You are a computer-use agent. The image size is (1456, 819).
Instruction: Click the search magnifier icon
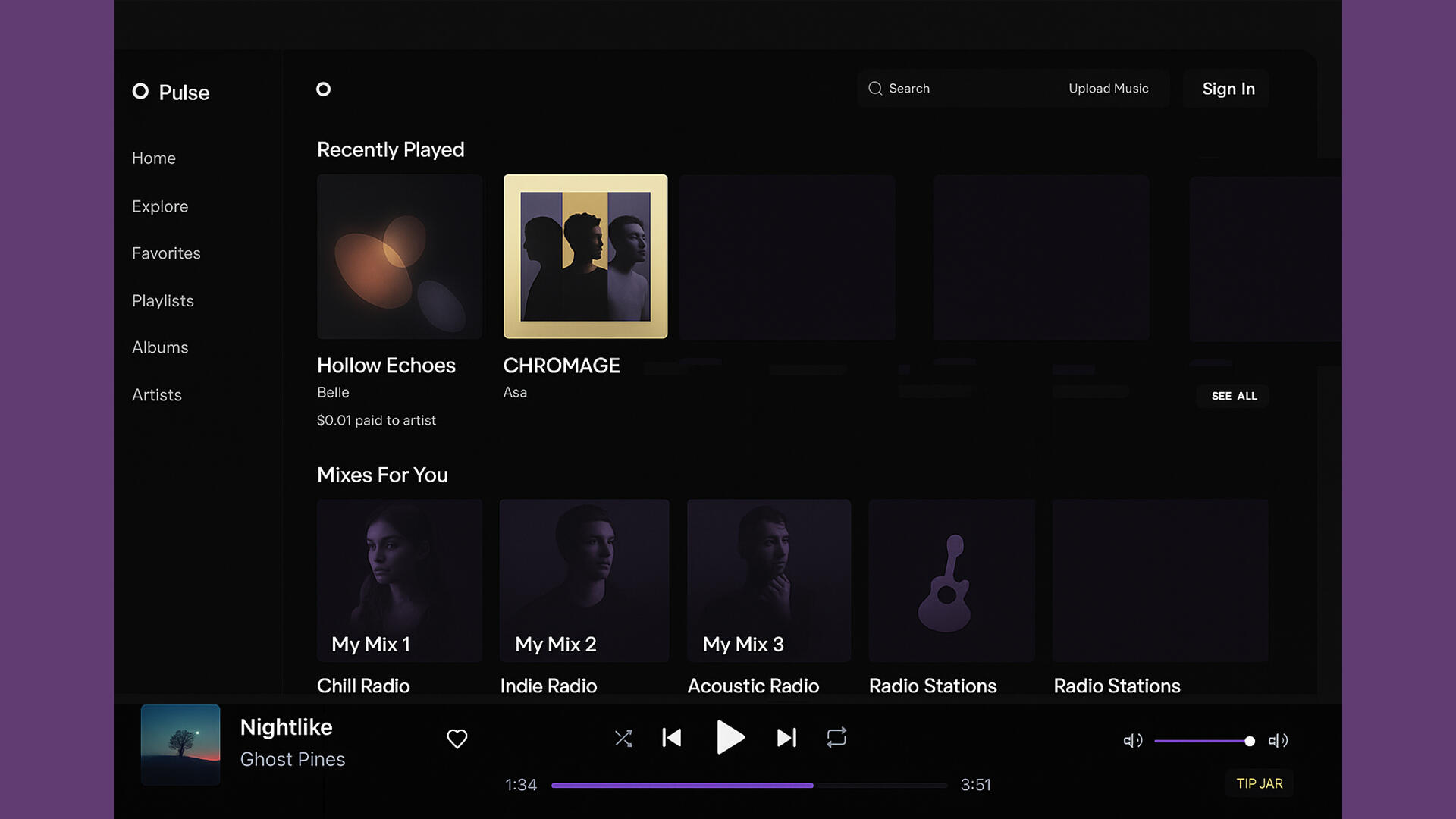pos(875,89)
